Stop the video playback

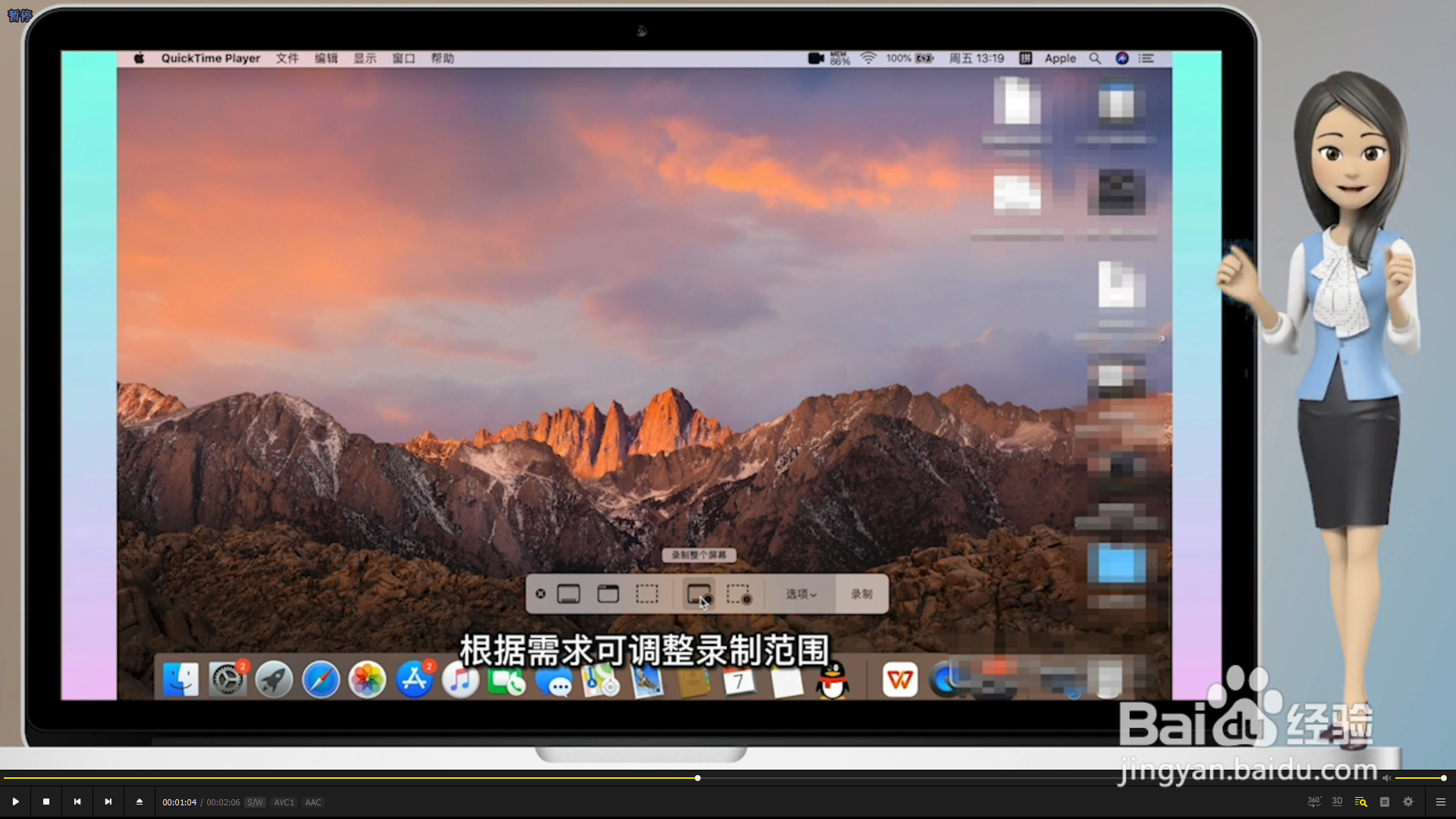46,802
